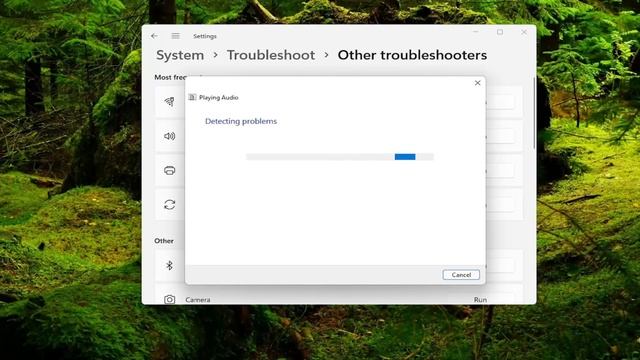Click the Windows Update sync icon

169,204
